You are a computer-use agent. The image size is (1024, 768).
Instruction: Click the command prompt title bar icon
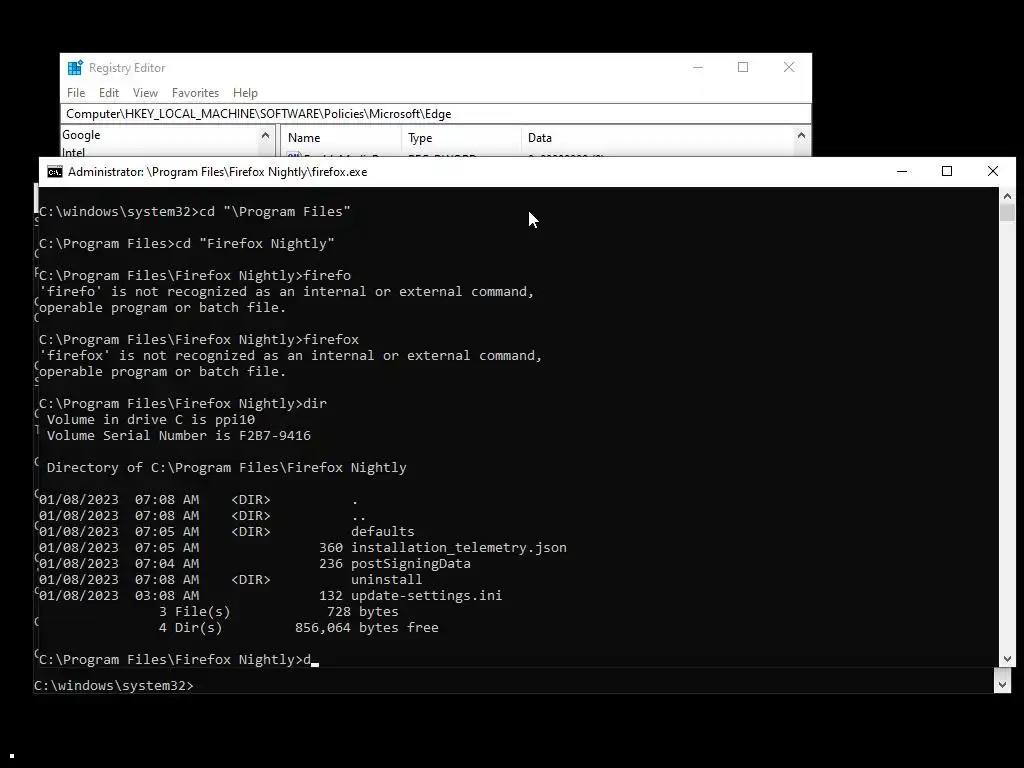point(55,172)
